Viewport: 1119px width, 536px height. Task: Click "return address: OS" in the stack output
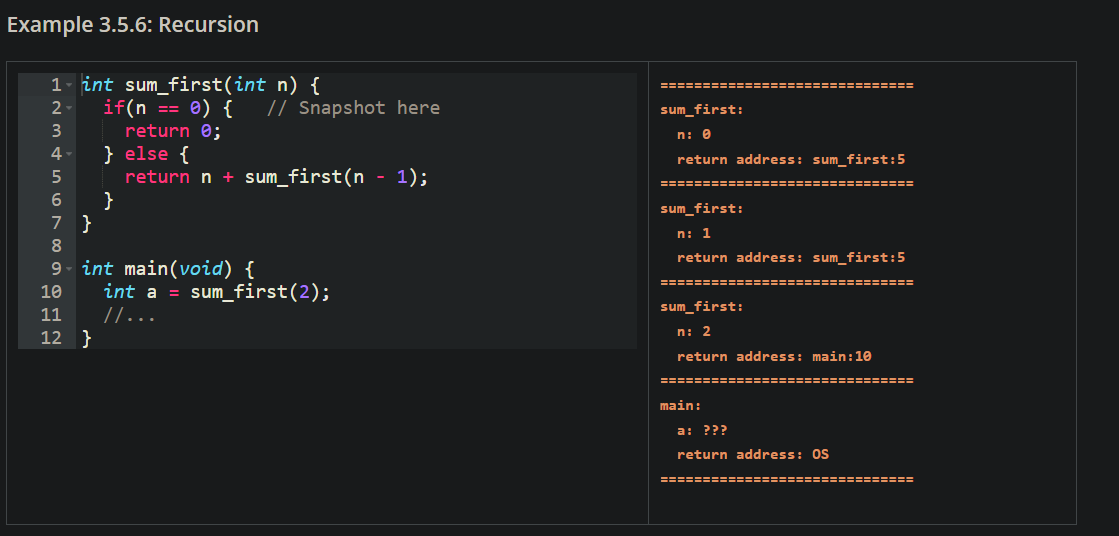click(752, 455)
